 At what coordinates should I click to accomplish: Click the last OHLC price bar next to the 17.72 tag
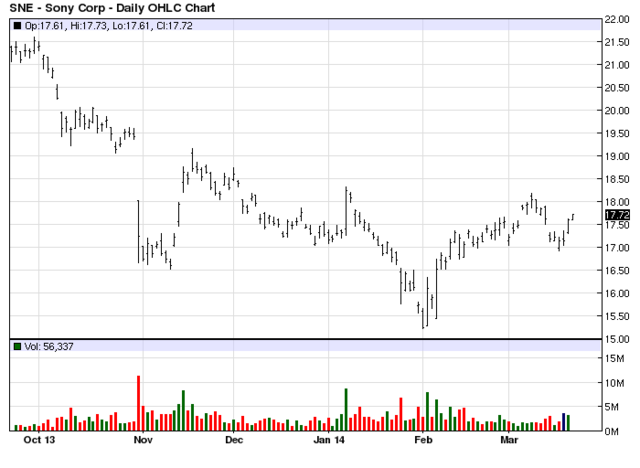(573, 217)
